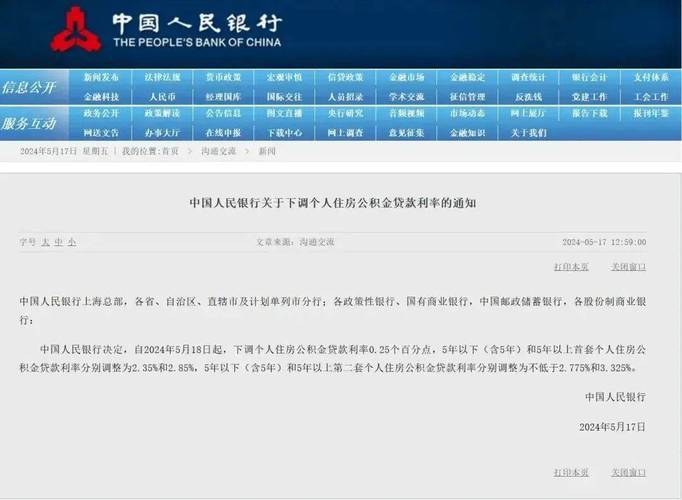Click the notice title 中国人民银行关于下调个人住房公积金贷款利率的通知
Image resolution: width=682 pixels, height=500 pixels.
coord(333,203)
